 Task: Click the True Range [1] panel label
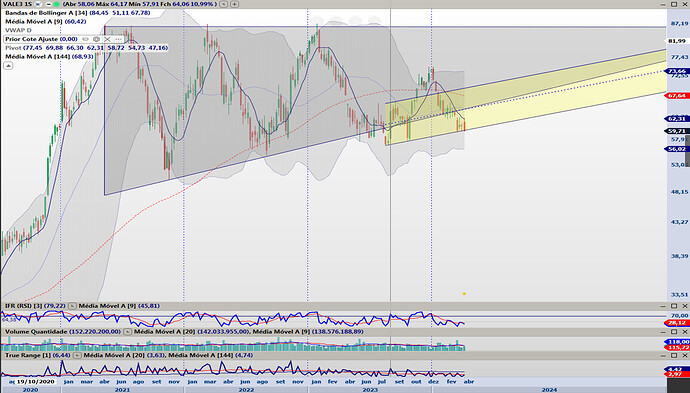click(x=29, y=355)
